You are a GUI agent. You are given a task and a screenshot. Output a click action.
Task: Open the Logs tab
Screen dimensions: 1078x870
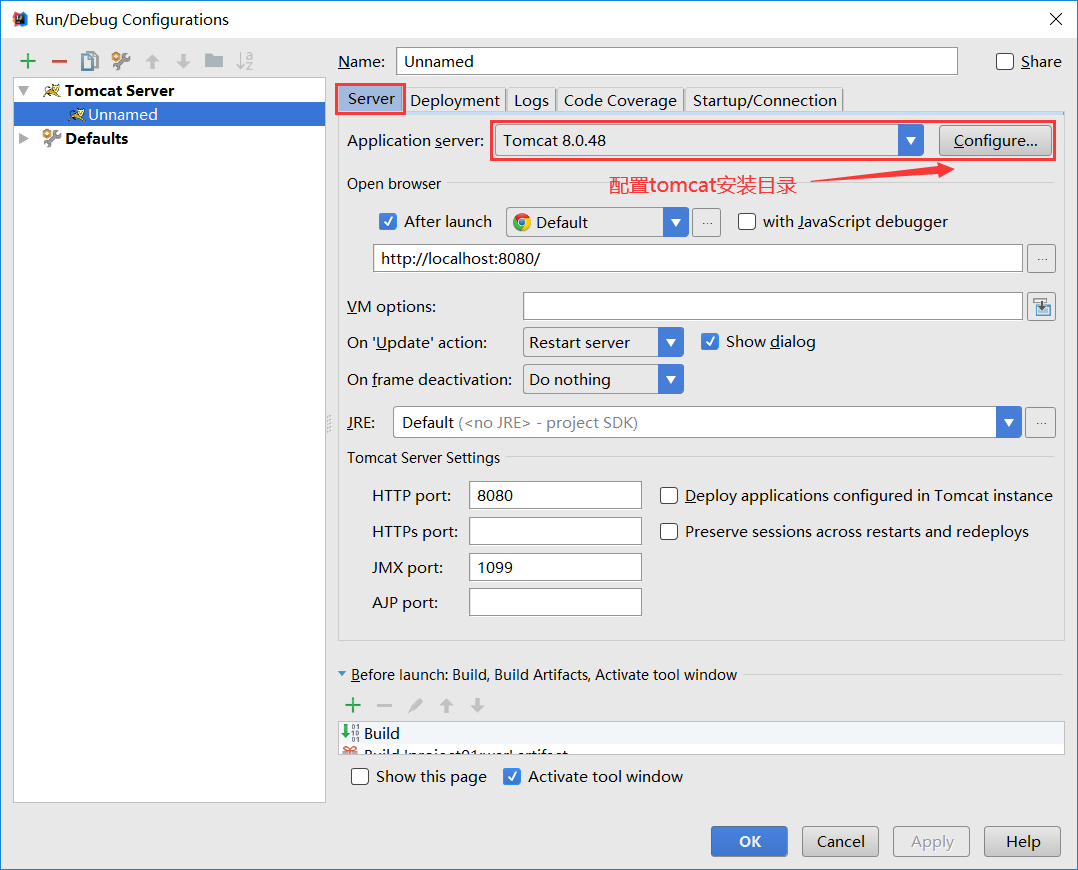[x=531, y=100]
